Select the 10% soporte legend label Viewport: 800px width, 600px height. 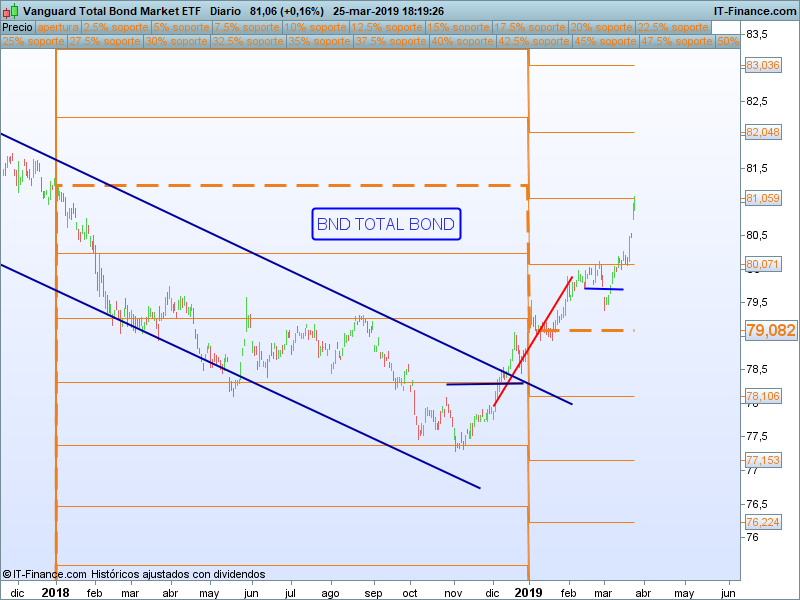click(x=316, y=27)
